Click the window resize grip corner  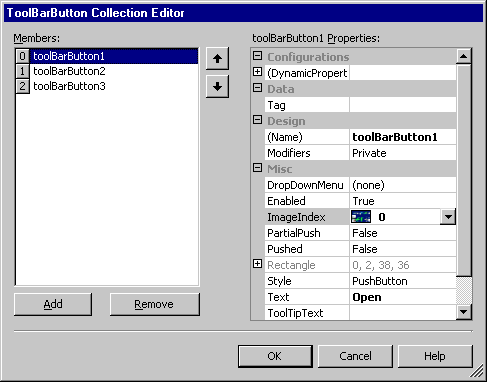click(x=478, y=372)
